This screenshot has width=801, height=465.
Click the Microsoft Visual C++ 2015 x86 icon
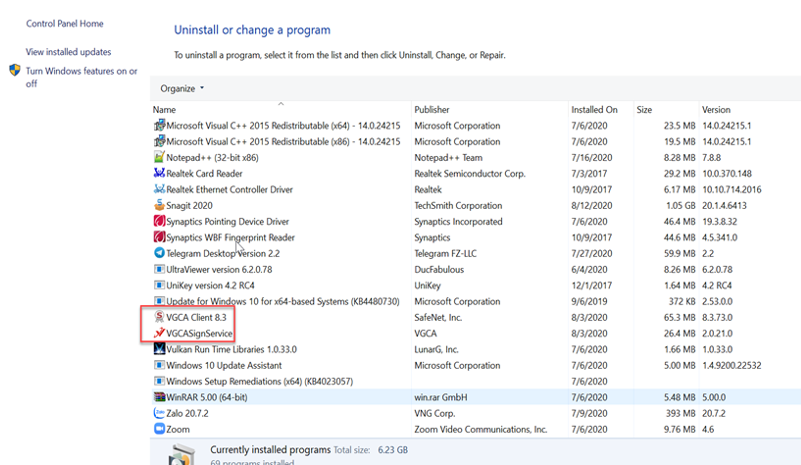pos(159,141)
